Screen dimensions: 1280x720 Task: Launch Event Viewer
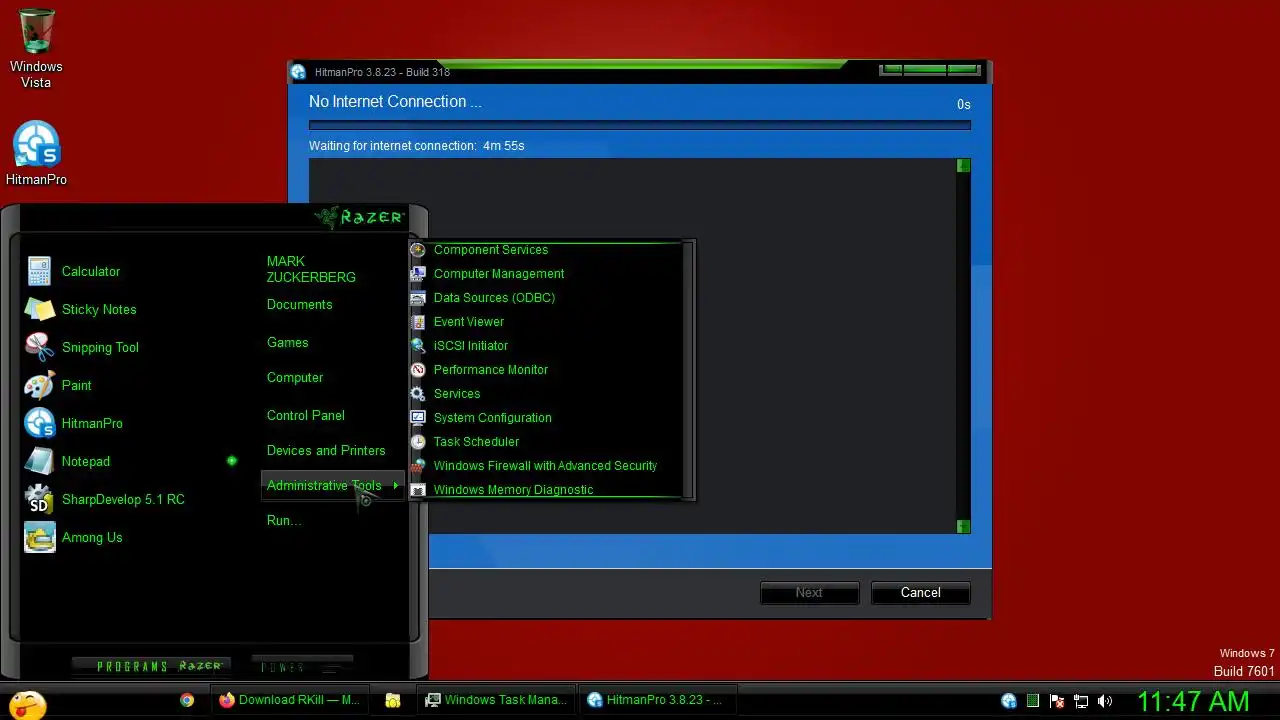[x=468, y=321]
